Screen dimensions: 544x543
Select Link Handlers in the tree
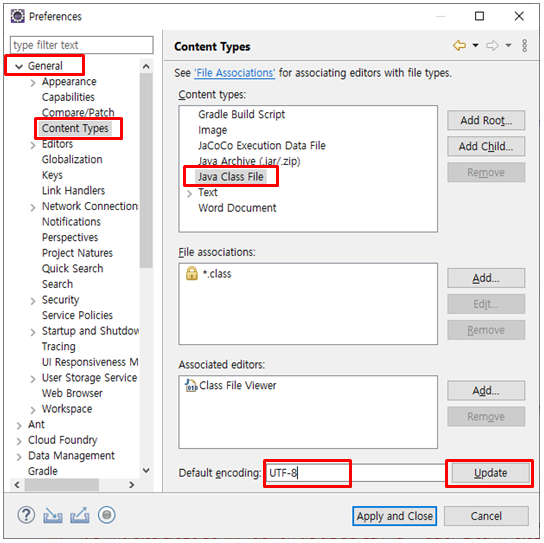pos(74,190)
